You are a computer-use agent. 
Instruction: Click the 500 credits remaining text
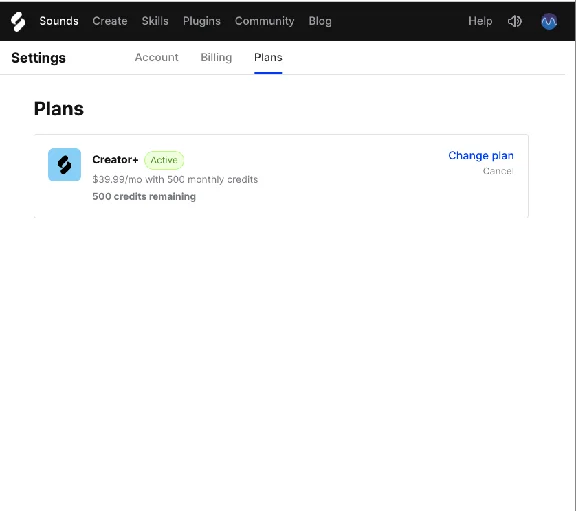(144, 197)
